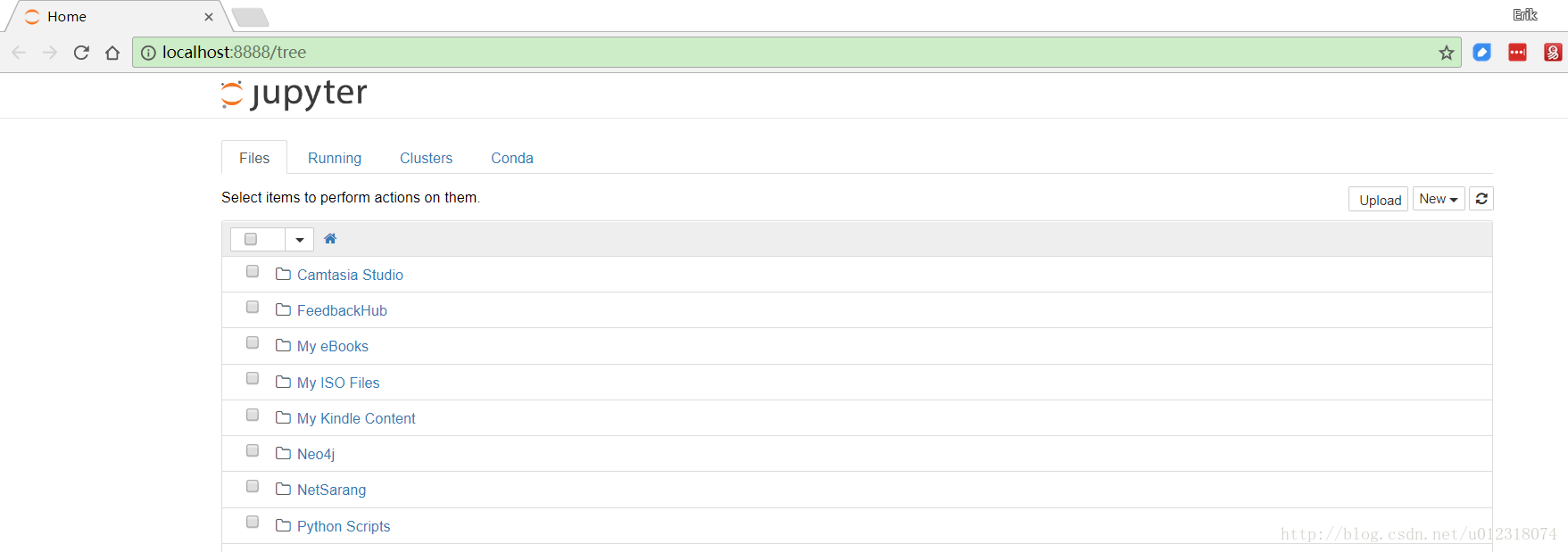Select the My eBooks folder checkbox
The height and width of the screenshot is (552, 1568).
click(253, 343)
